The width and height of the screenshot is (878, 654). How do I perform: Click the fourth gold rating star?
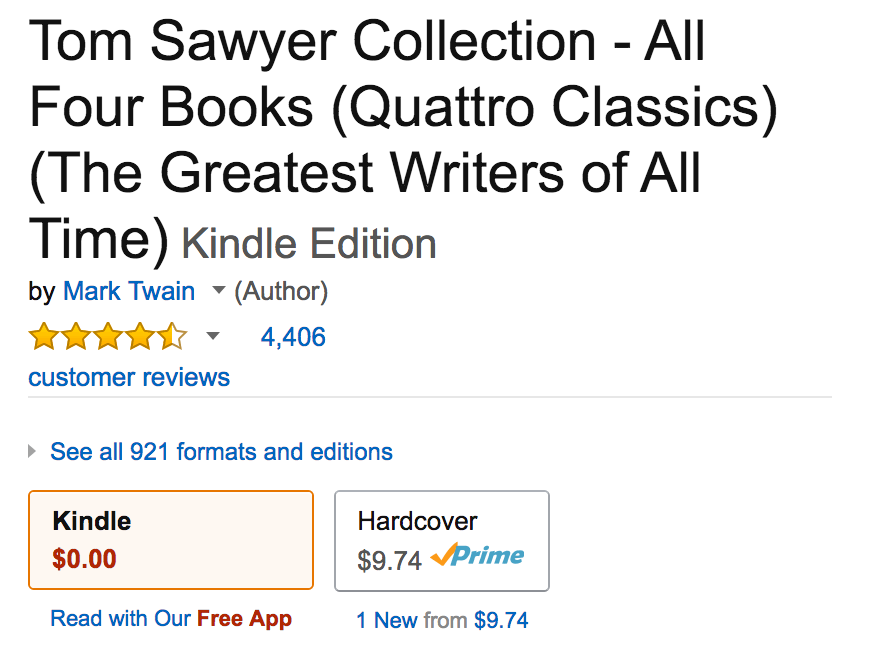(x=139, y=337)
